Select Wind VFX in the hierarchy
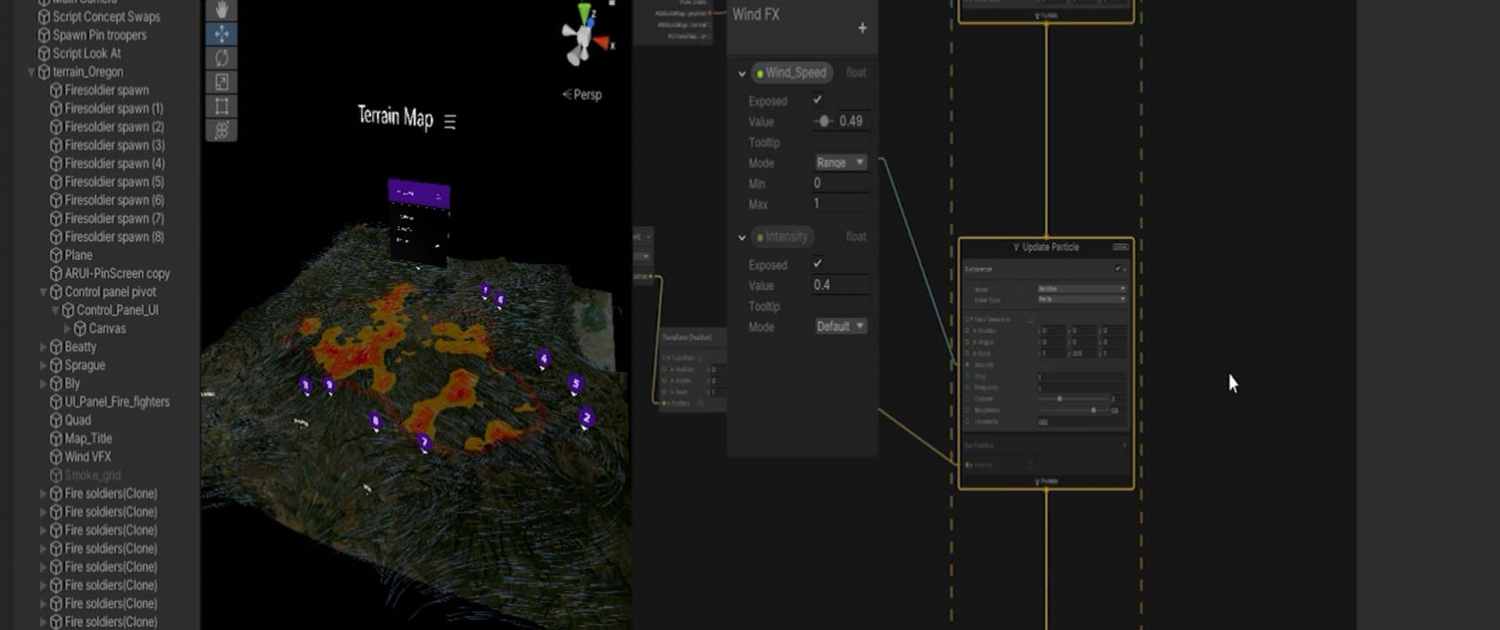Image resolution: width=1500 pixels, height=630 pixels. point(88,457)
